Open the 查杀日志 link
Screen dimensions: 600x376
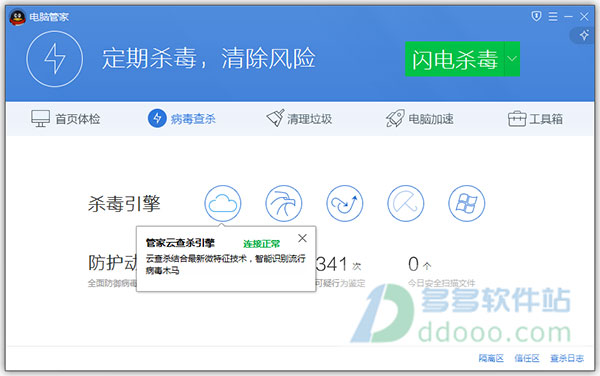point(567,358)
